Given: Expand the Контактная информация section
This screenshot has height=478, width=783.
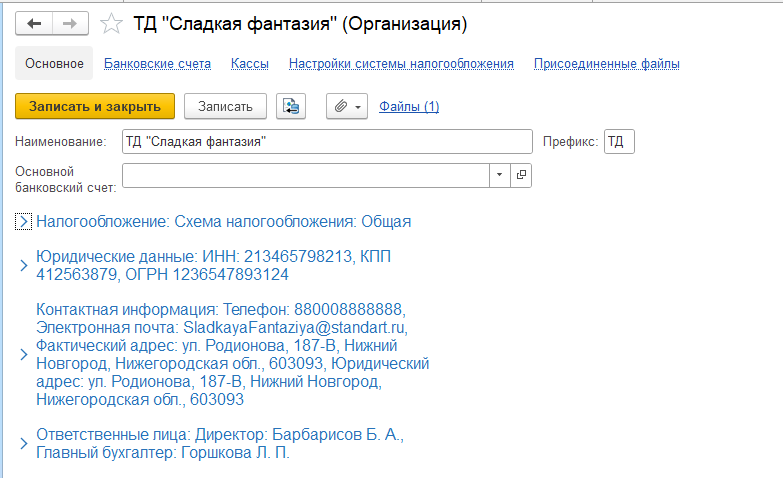Looking at the screenshot, I should (24, 354).
